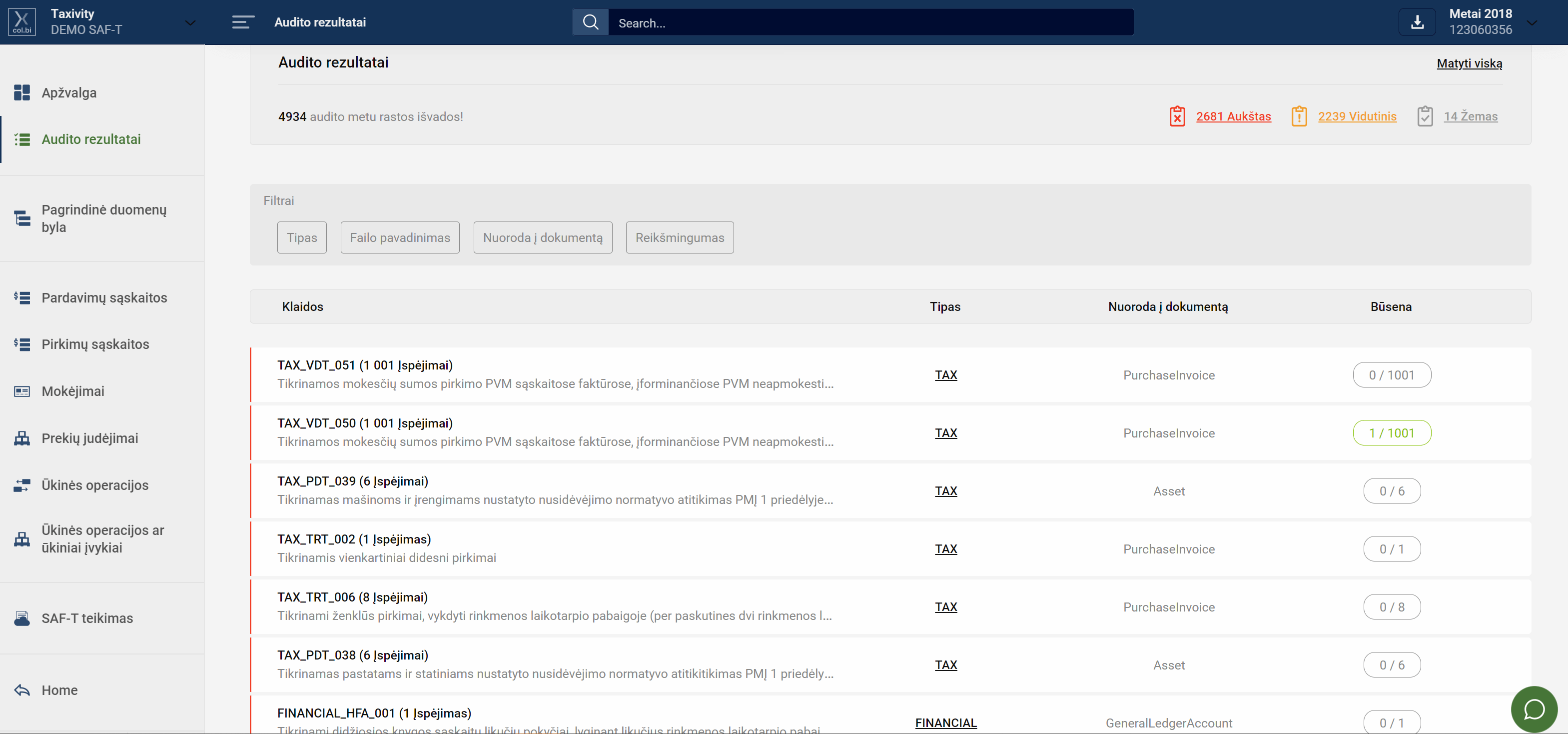Expand the Metai 2018 account dropdown
1568x734 pixels.
point(1532,23)
